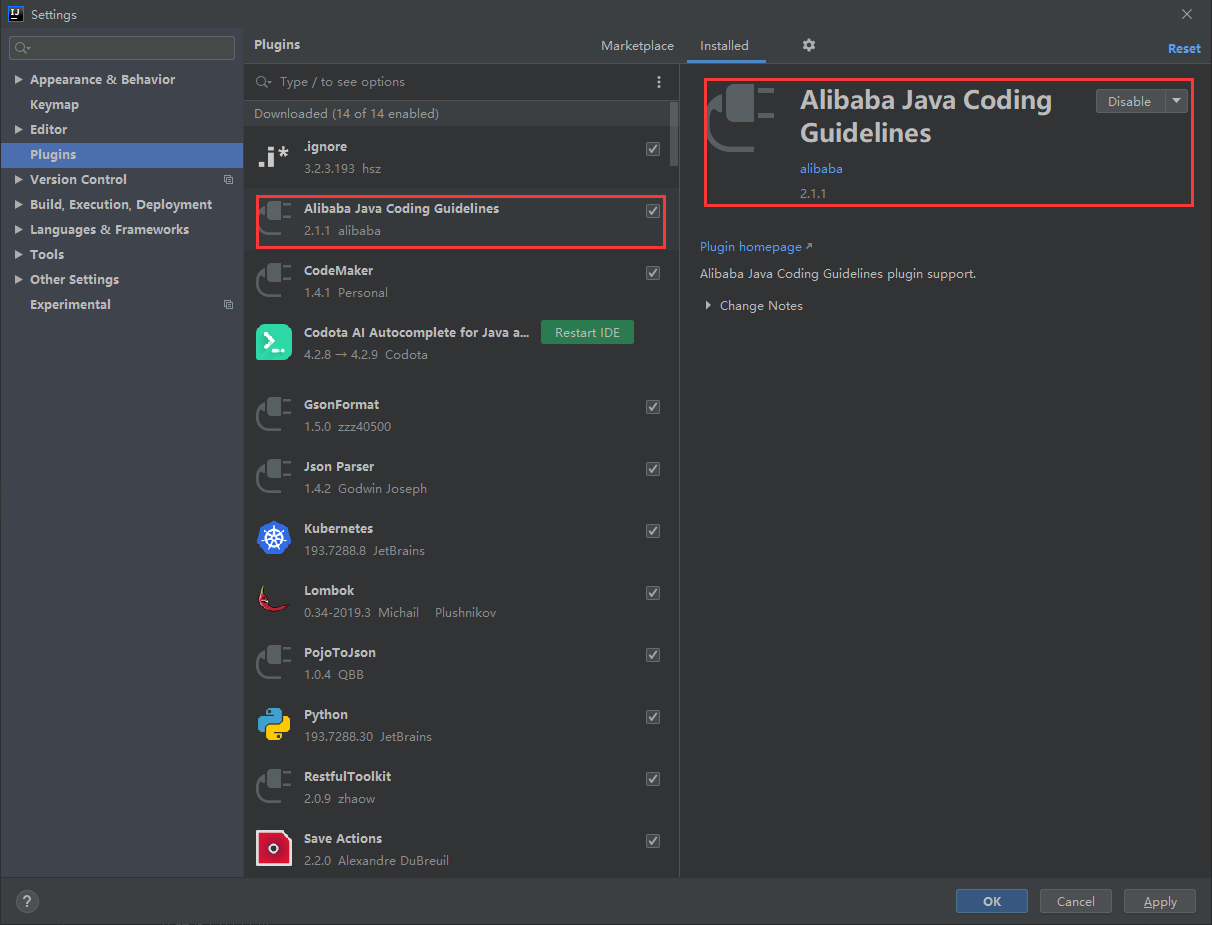Click the RestfulToolkit plugin icon
The width and height of the screenshot is (1212, 925).
273,788
